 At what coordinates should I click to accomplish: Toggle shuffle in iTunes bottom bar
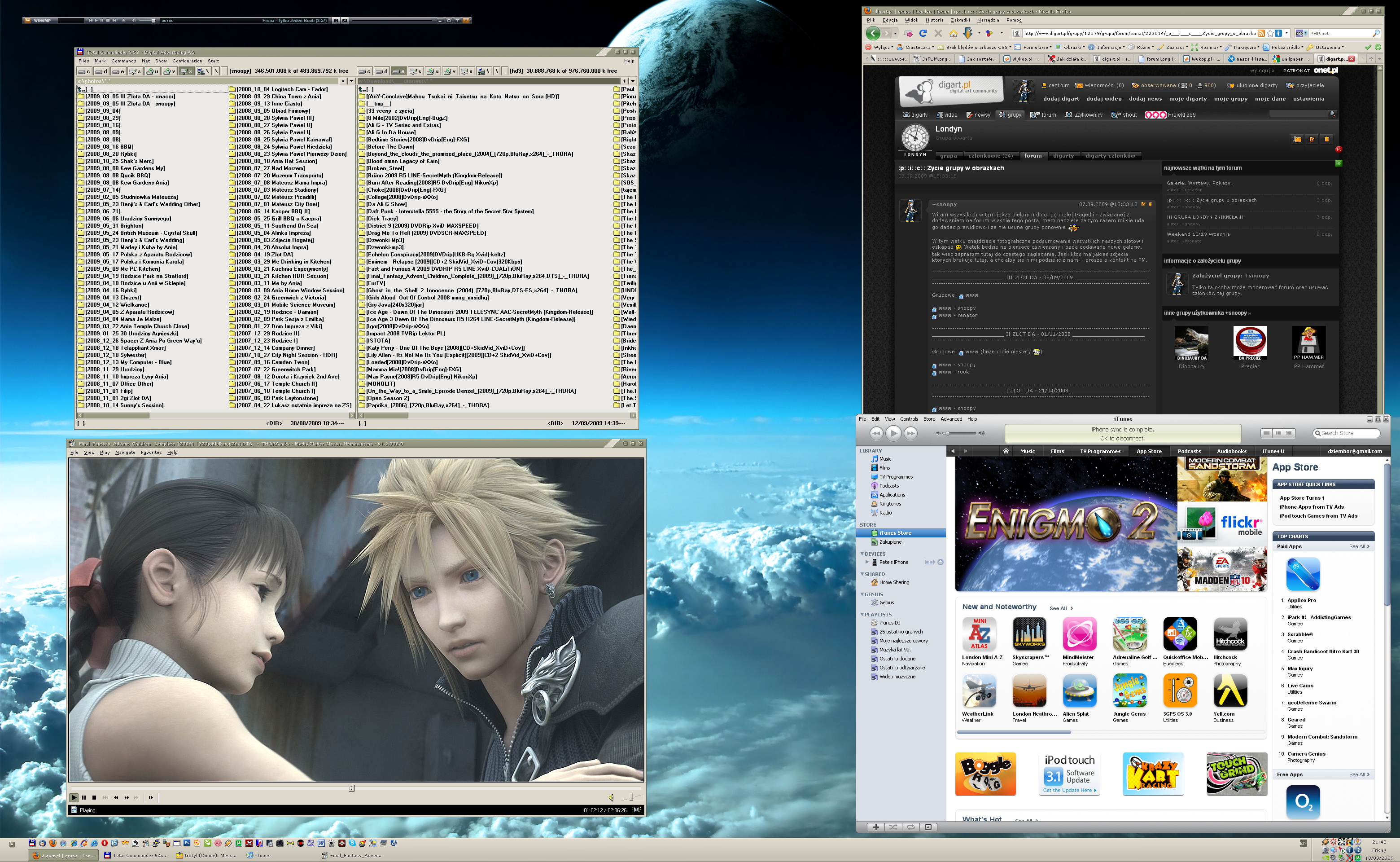click(893, 827)
